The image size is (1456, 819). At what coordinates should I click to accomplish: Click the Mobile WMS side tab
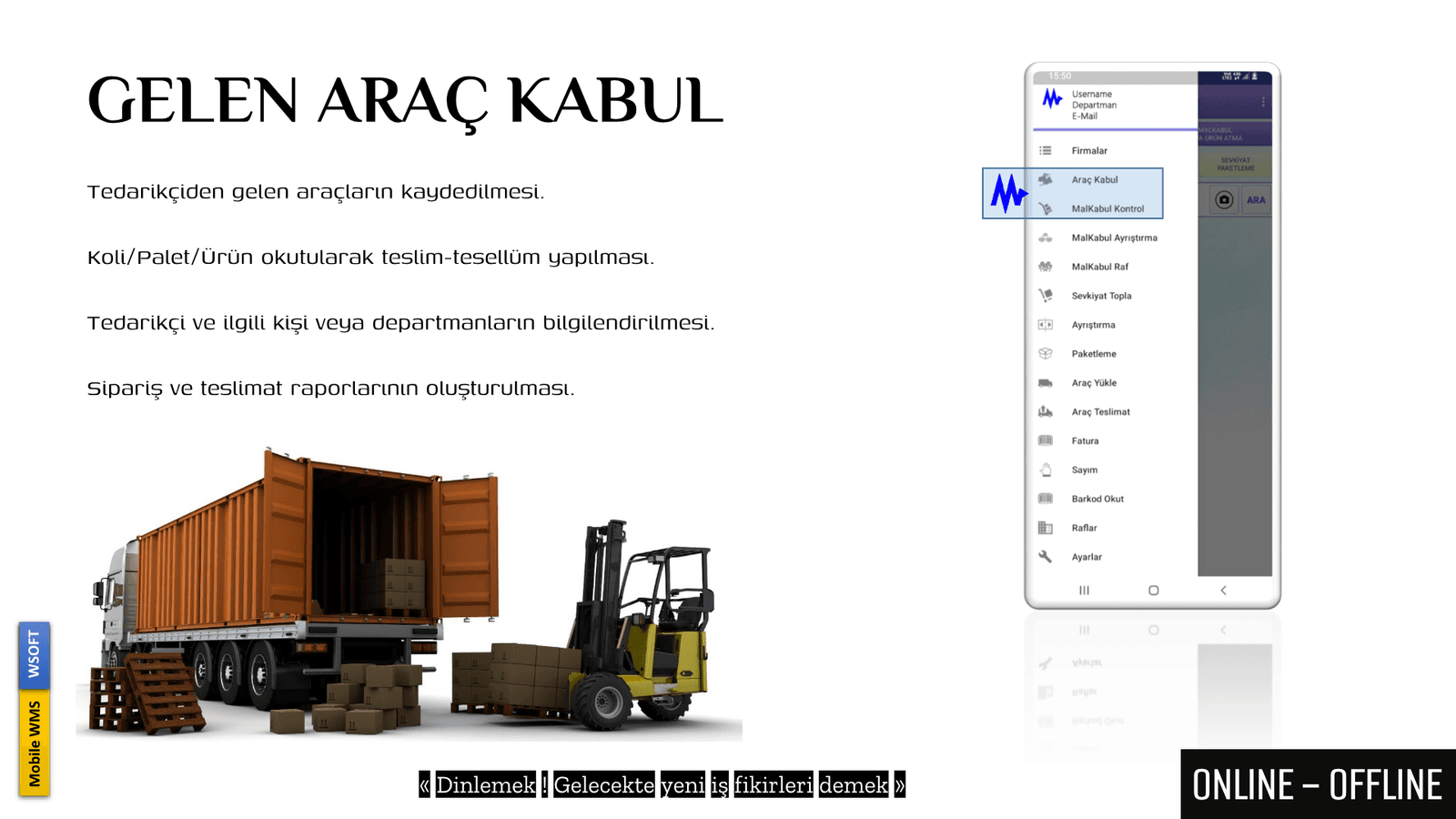click(x=34, y=743)
